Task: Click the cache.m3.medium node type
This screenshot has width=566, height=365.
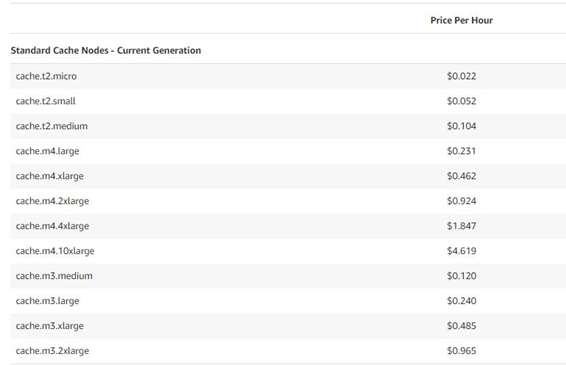Action: click(x=54, y=276)
